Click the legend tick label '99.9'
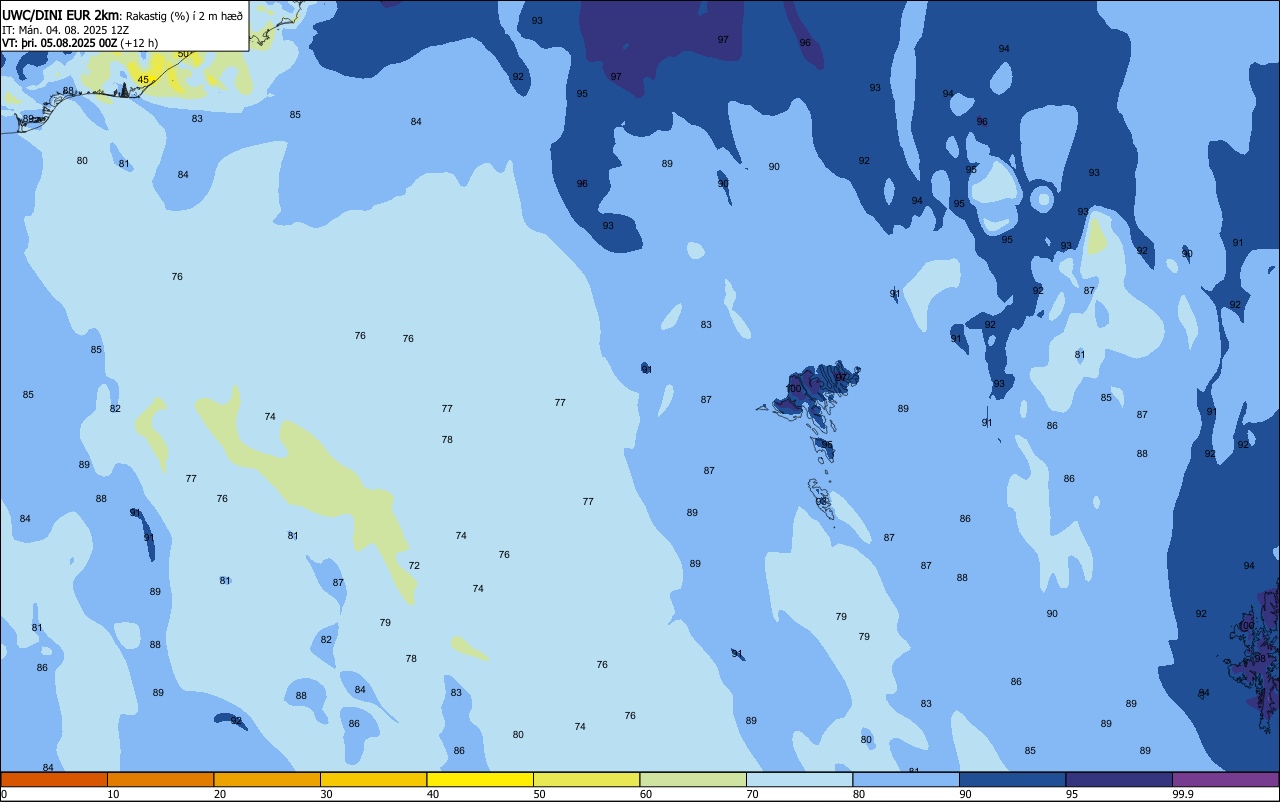The height and width of the screenshot is (802, 1280). tap(1183, 794)
